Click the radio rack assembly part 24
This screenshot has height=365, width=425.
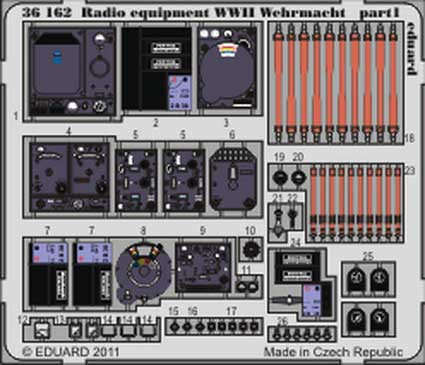(299, 283)
